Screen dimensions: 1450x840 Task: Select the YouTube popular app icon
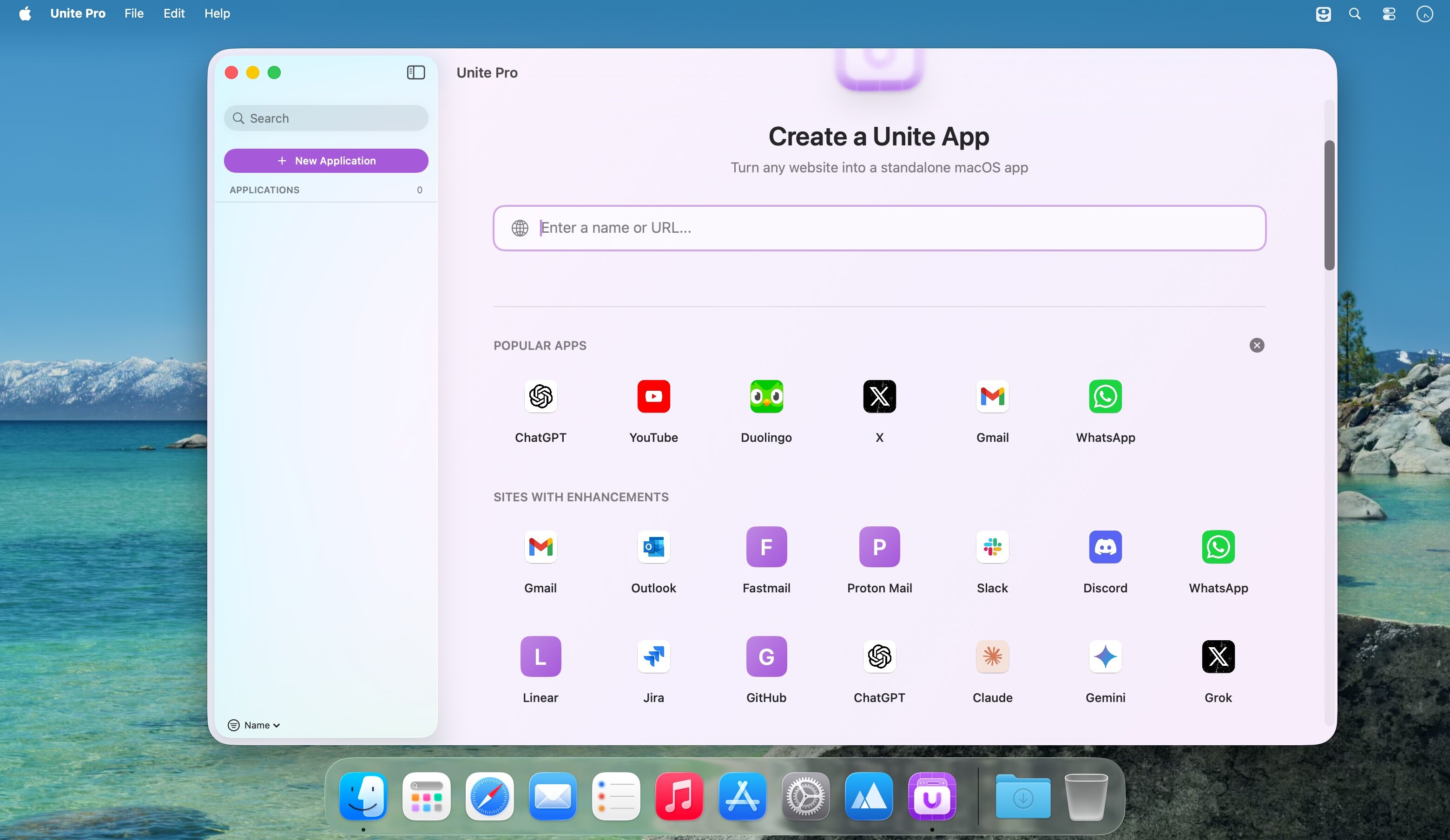(x=653, y=396)
